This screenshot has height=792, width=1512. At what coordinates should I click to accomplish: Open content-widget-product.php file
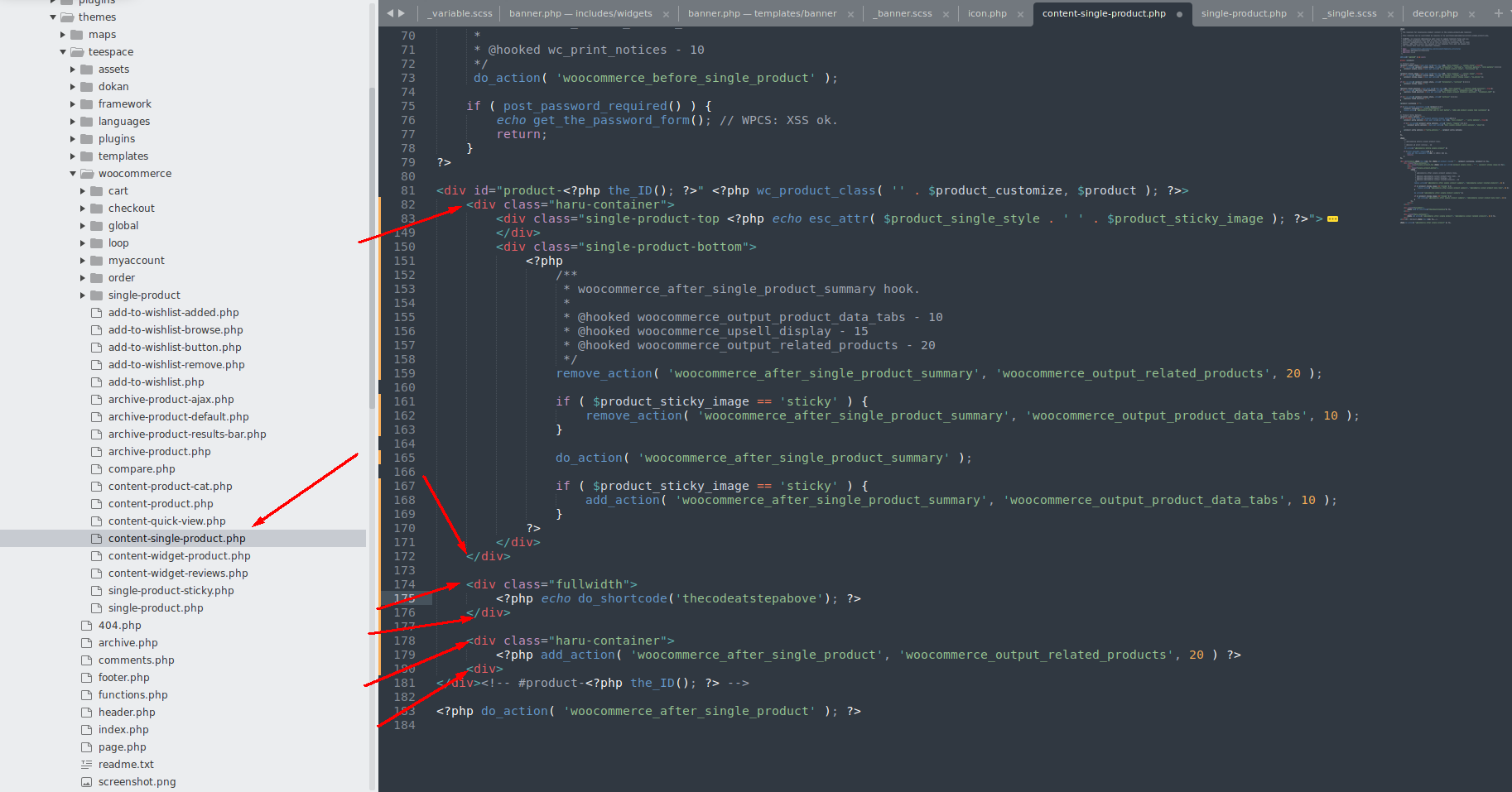[180, 556]
